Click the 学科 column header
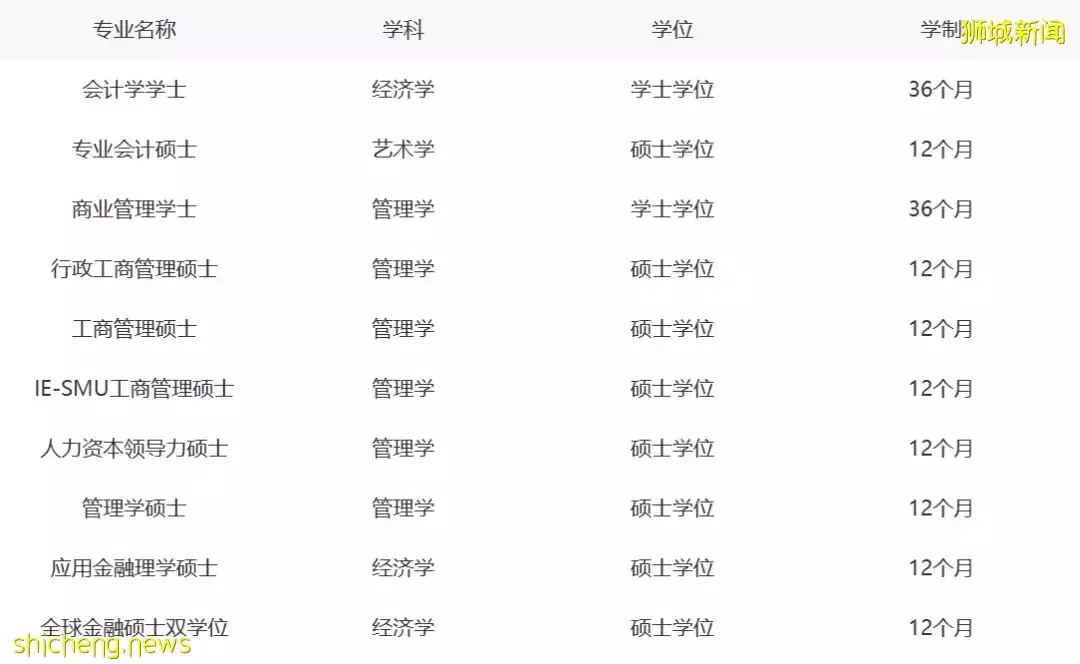 [403, 30]
